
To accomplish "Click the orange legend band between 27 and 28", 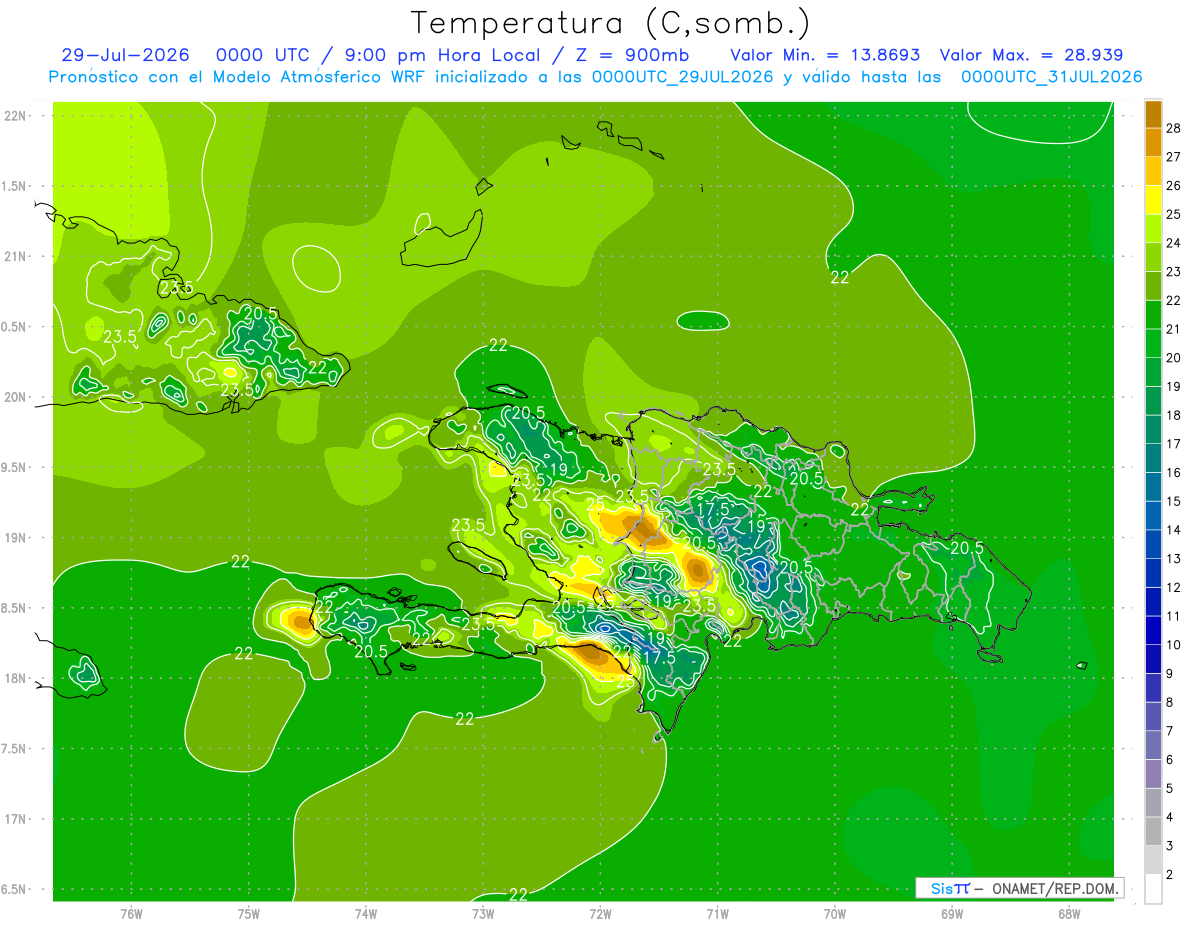I will click(1153, 143).
